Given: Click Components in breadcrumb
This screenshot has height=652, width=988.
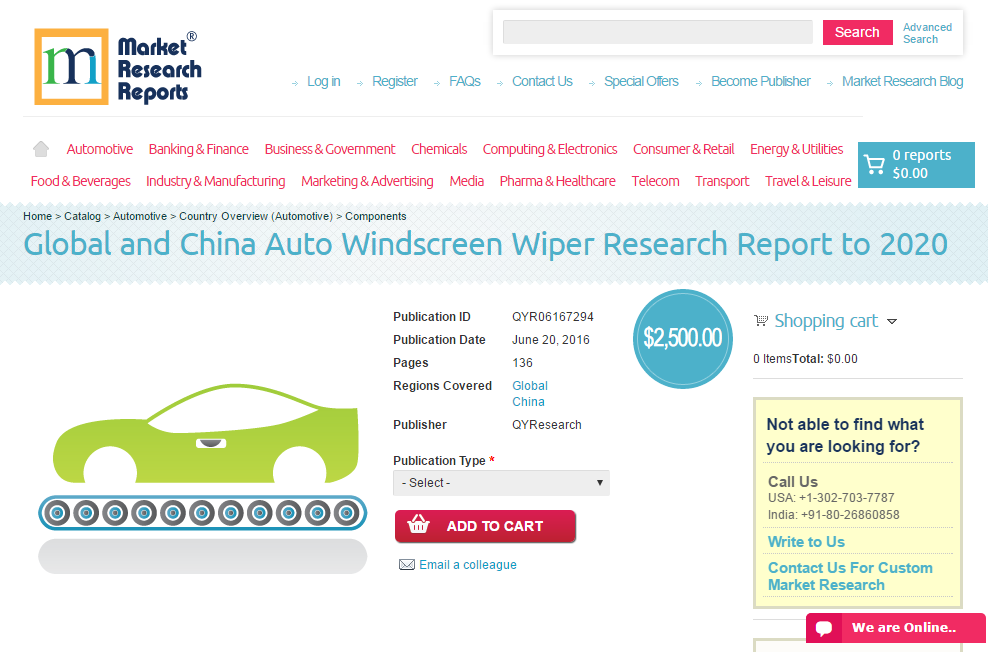Looking at the screenshot, I should point(376,216).
